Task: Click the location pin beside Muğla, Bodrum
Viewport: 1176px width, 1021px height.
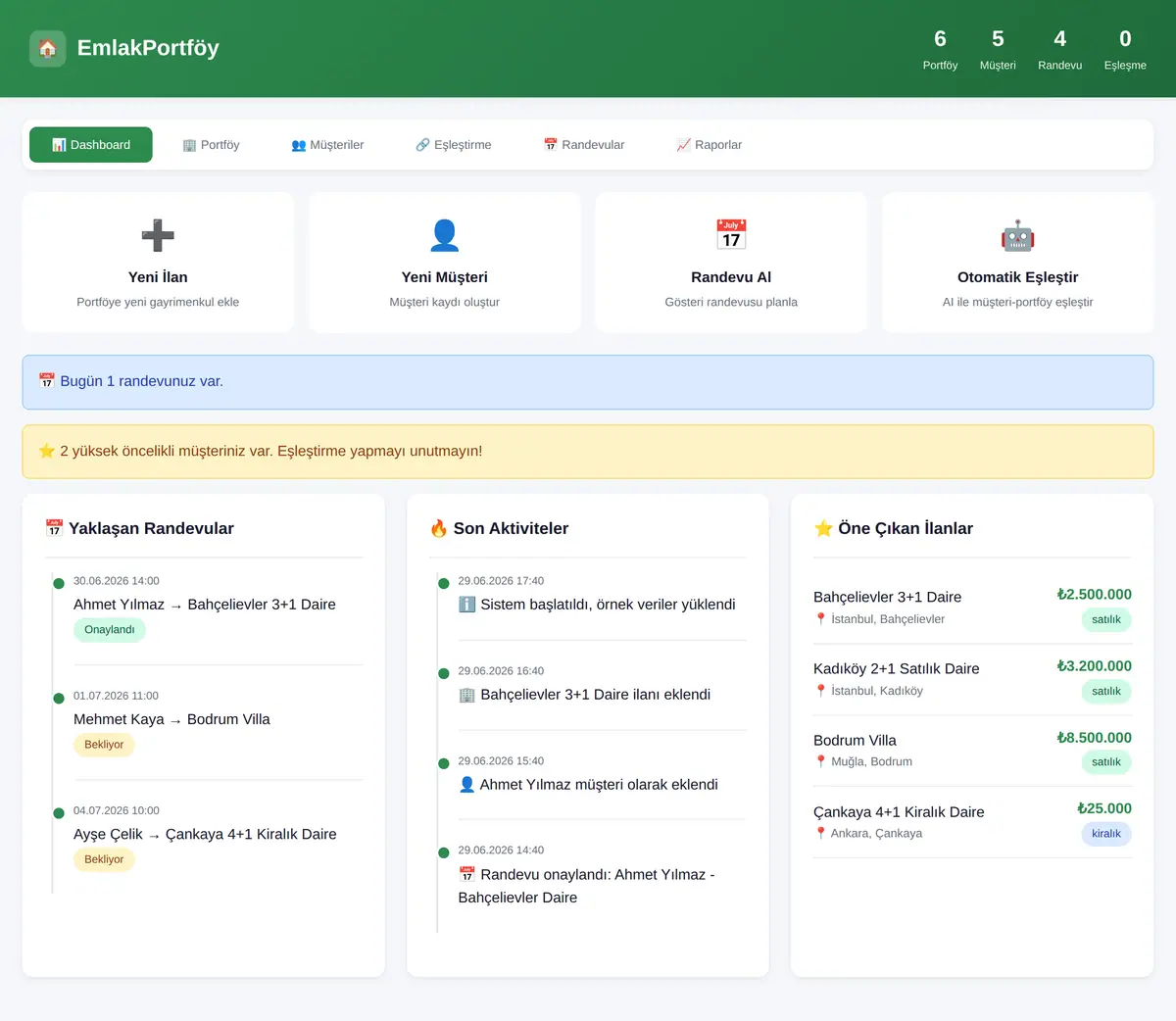Action: tap(821, 761)
